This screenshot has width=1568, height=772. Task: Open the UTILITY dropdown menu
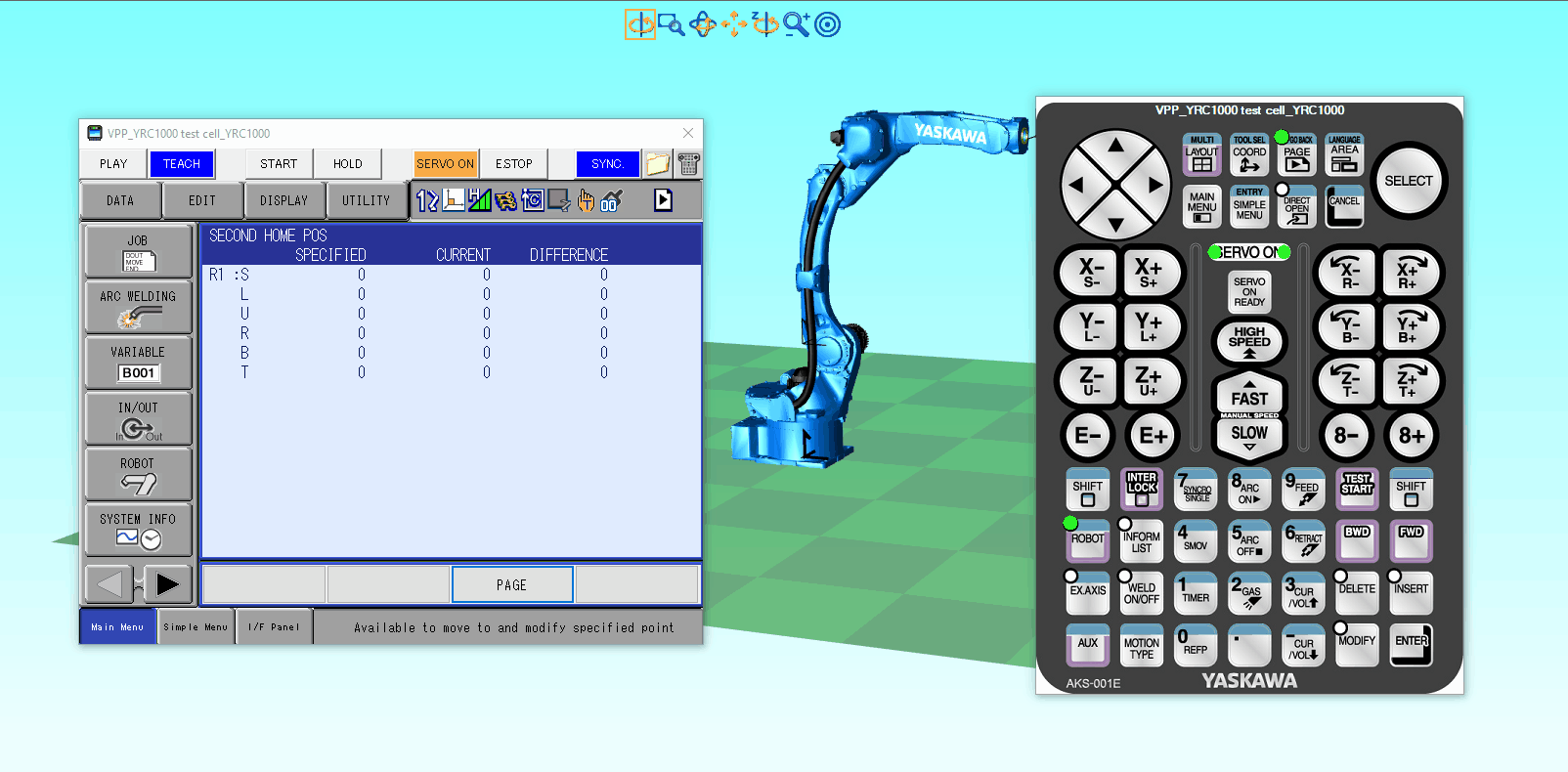pos(367,200)
